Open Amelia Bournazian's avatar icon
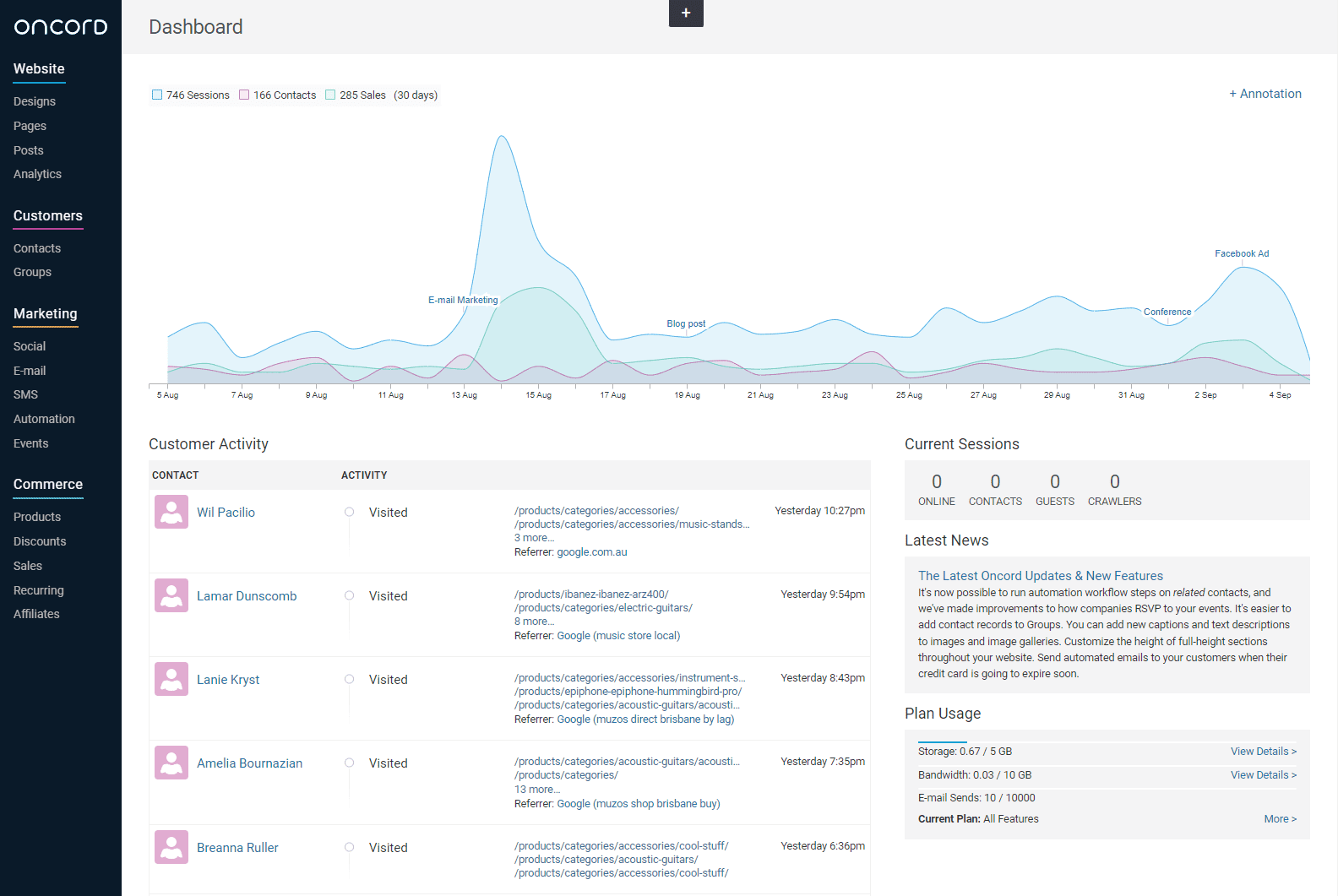 (171, 763)
